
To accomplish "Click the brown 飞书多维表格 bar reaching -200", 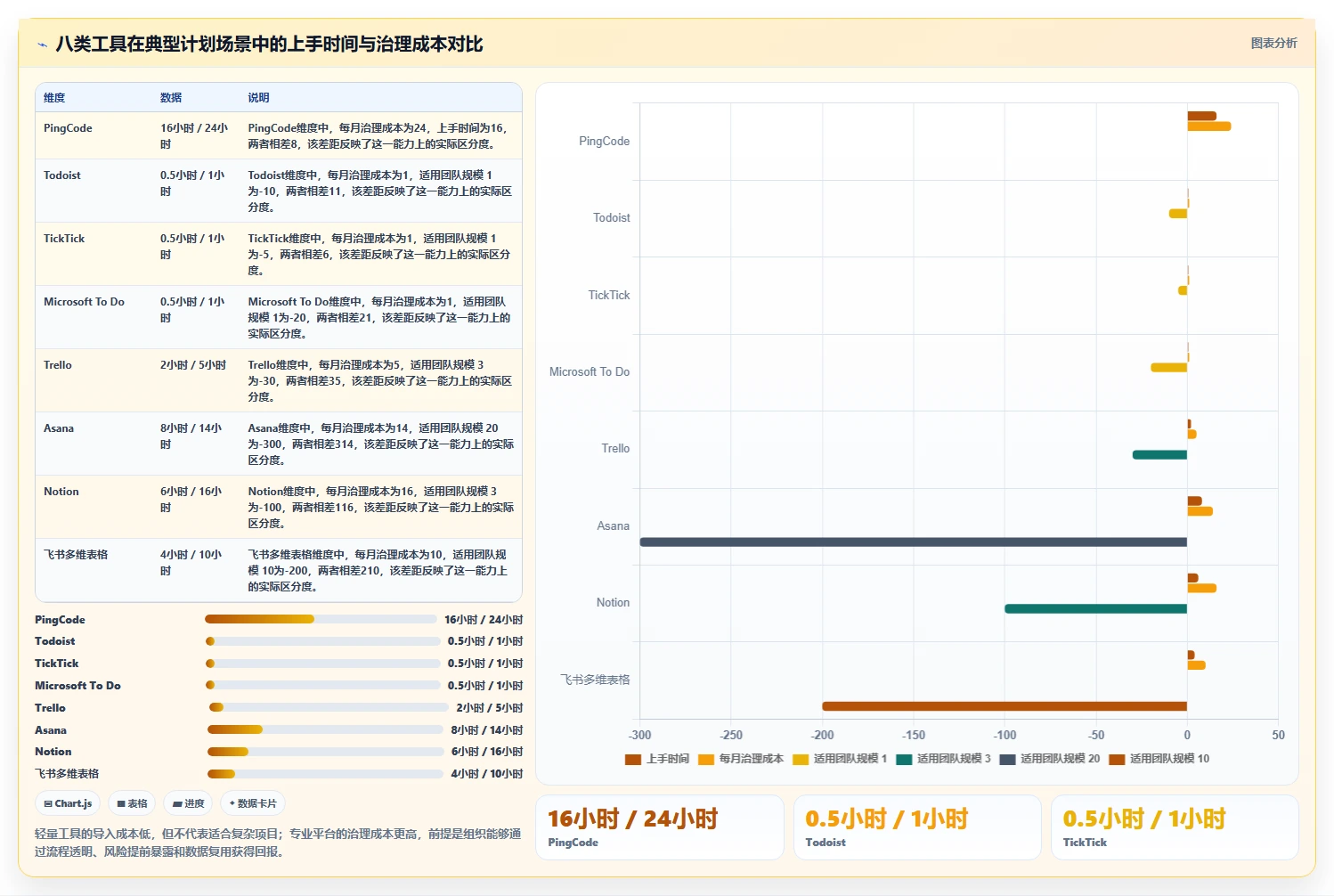I will (1005, 706).
